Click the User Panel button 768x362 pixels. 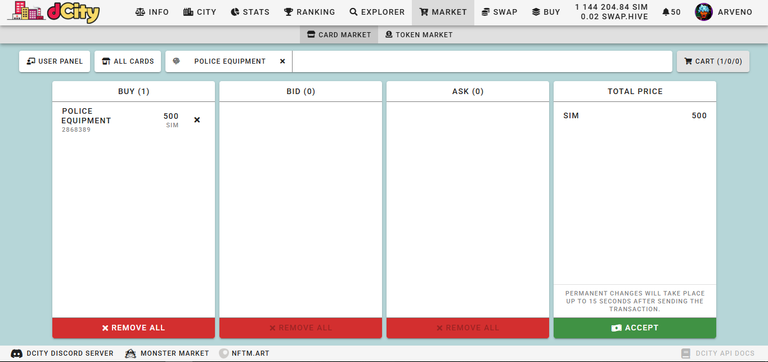pyautogui.click(x=54, y=61)
